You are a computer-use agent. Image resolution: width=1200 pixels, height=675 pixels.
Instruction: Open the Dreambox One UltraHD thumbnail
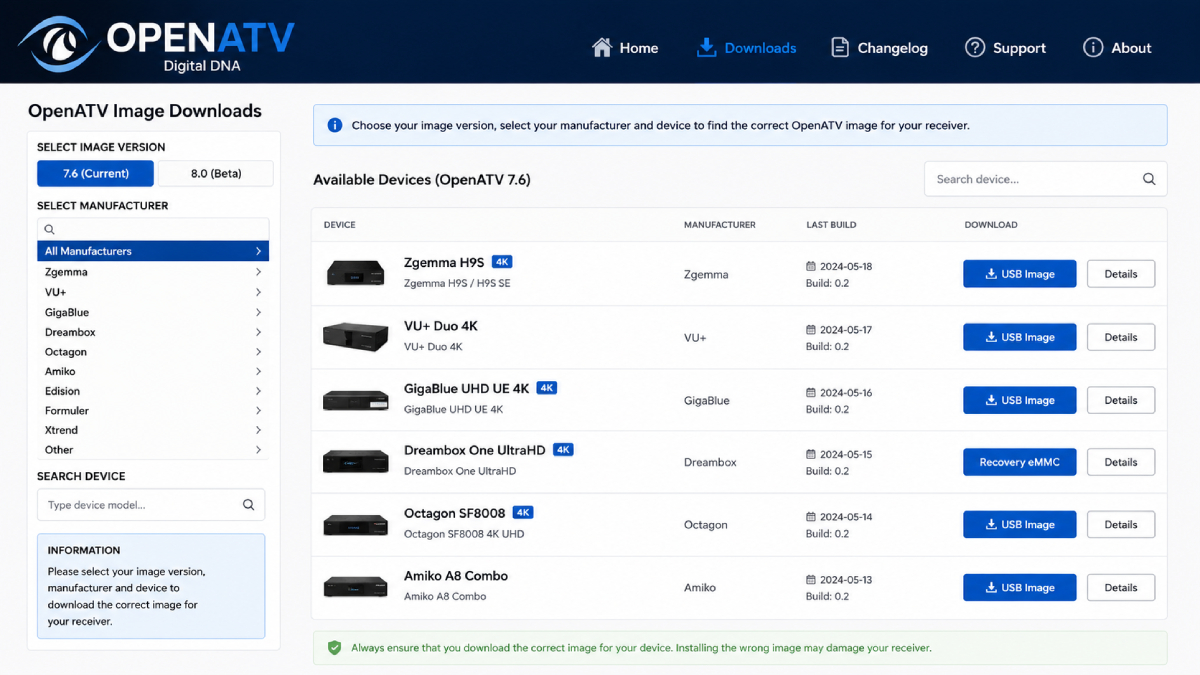click(355, 462)
